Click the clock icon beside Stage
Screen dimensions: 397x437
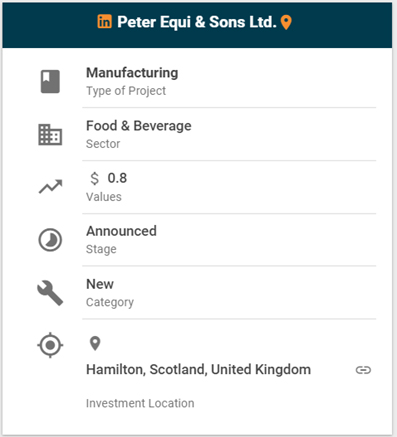pyautogui.click(x=50, y=240)
